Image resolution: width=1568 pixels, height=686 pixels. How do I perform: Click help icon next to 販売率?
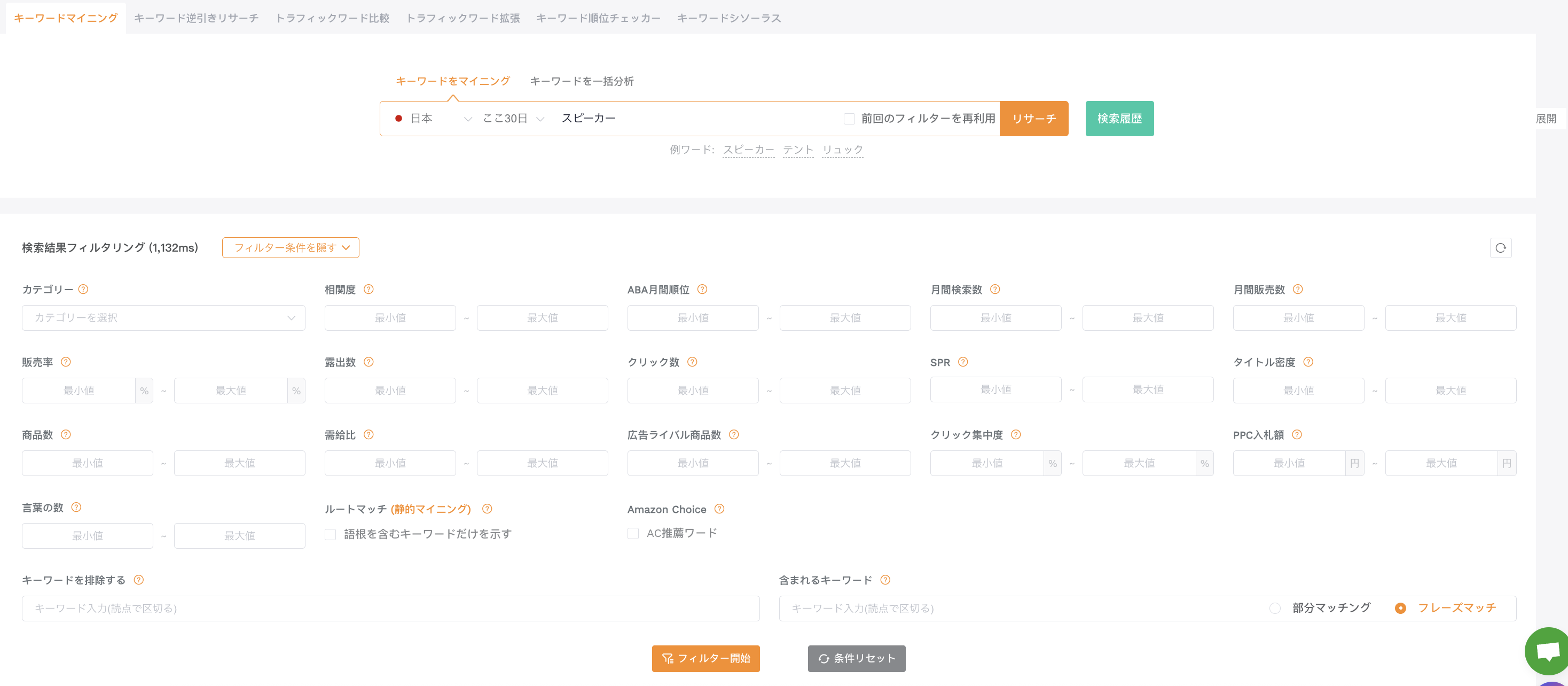coord(66,362)
